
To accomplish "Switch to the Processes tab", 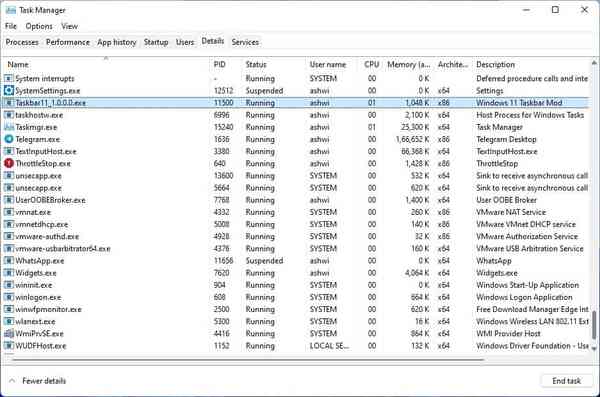I will point(22,42).
